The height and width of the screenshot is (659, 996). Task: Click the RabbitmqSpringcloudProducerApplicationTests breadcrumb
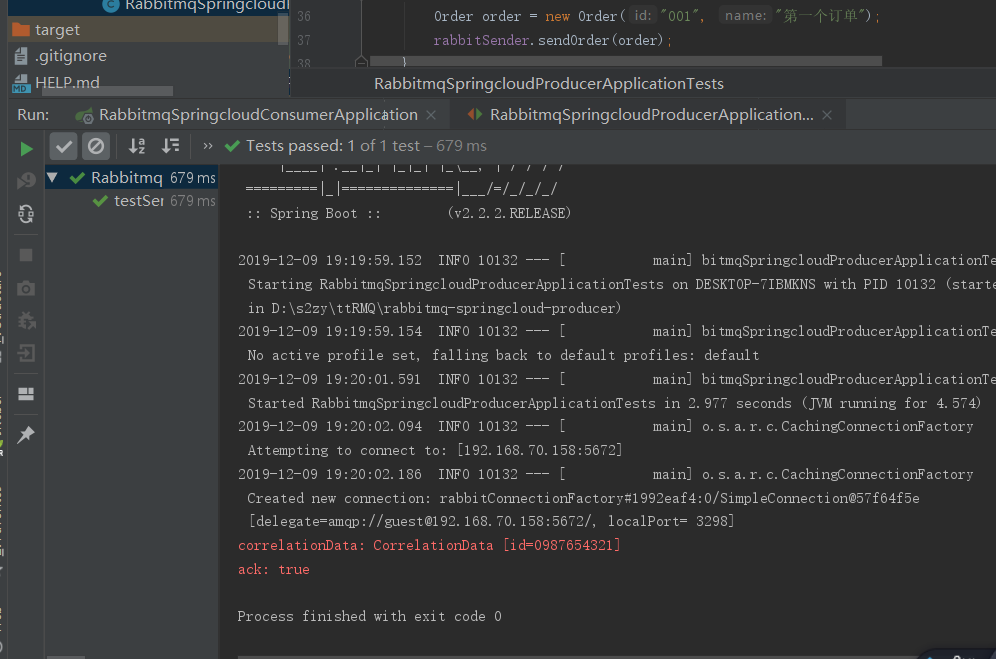pos(549,84)
